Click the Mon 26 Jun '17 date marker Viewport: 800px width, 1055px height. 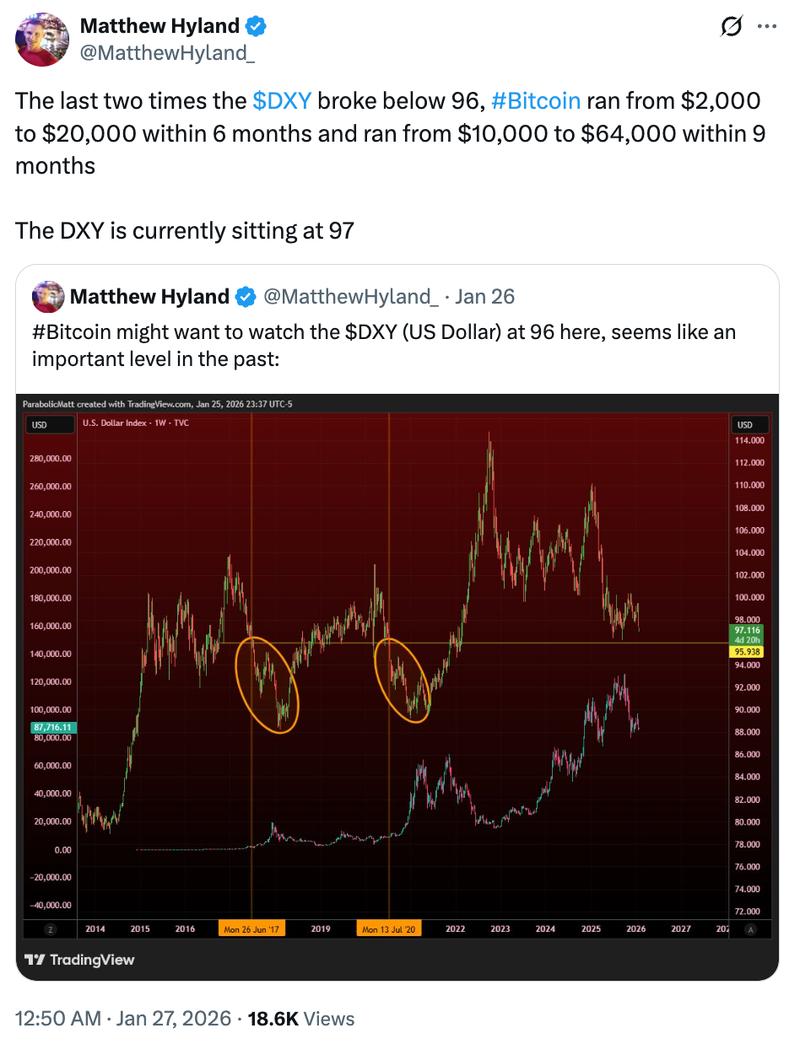click(251, 927)
